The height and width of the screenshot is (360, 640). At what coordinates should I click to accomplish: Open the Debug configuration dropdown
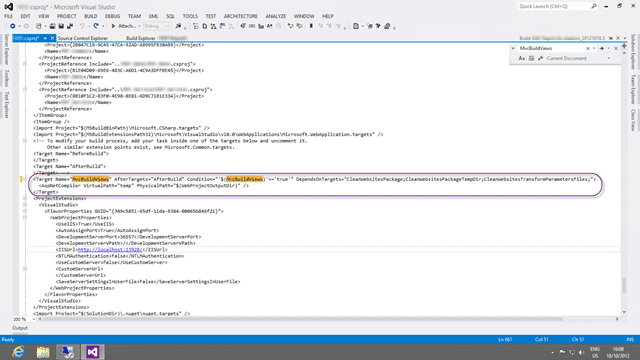pyautogui.click(x=166, y=26)
